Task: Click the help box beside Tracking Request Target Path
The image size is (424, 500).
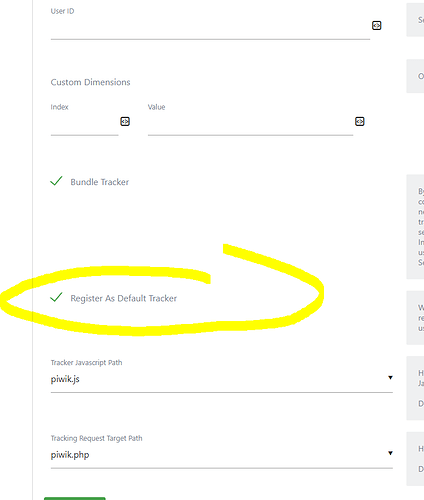Action: 415,459
